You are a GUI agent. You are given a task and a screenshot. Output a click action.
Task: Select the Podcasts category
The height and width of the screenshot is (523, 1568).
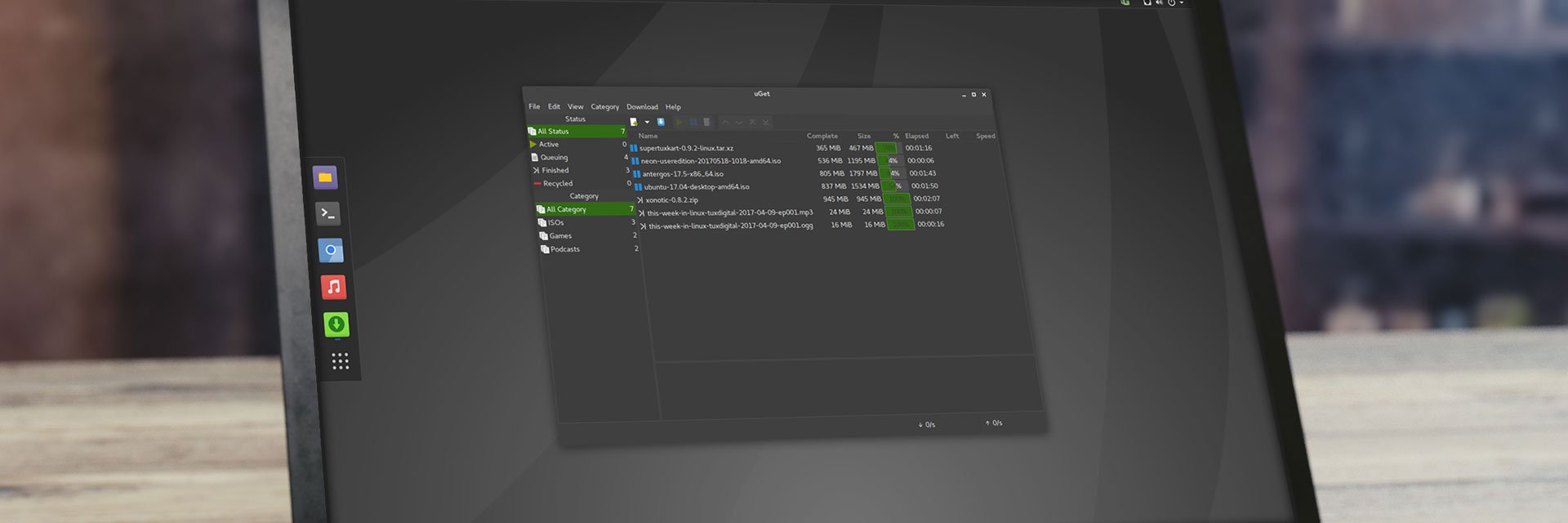[590, 248]
